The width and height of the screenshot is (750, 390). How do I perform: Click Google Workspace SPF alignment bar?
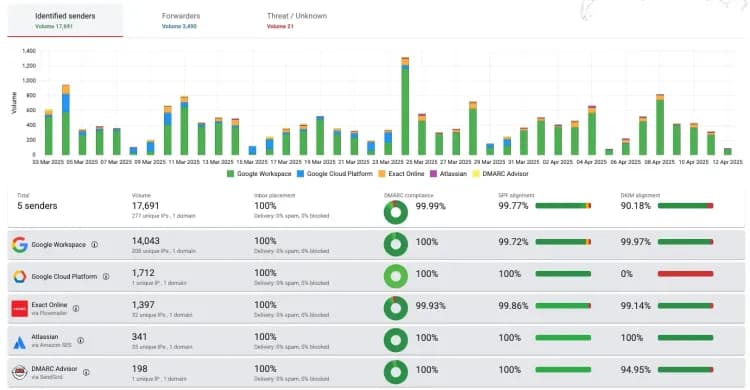[x=563, y=242]
